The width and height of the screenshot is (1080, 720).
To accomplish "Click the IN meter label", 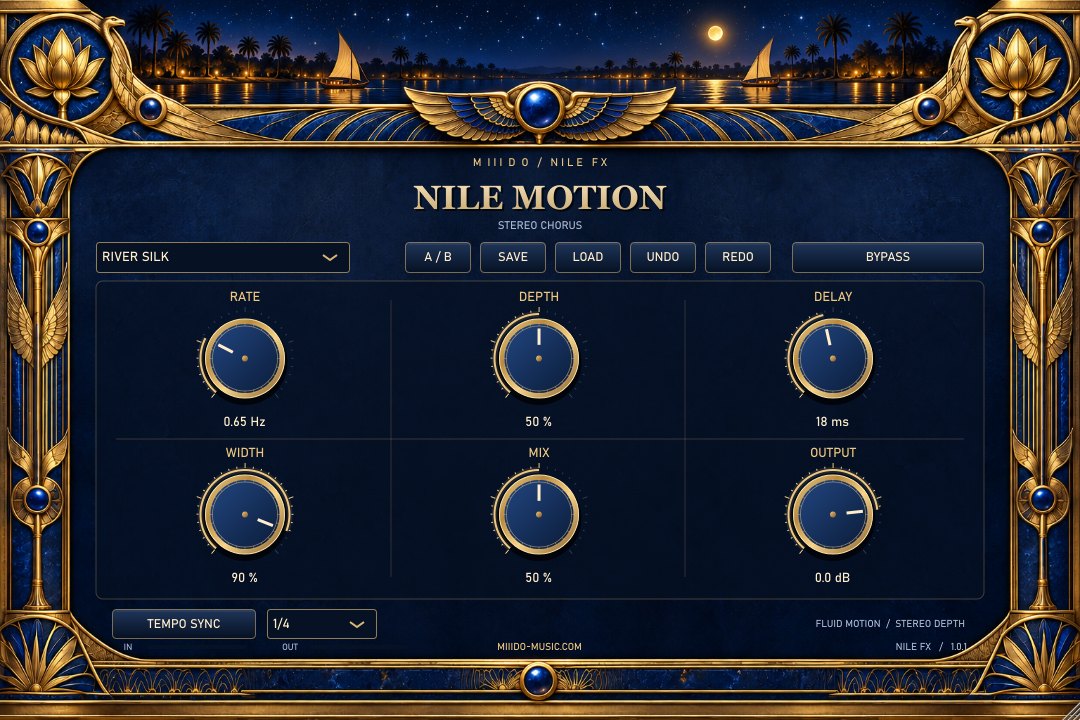I will (x=127, y=647).
